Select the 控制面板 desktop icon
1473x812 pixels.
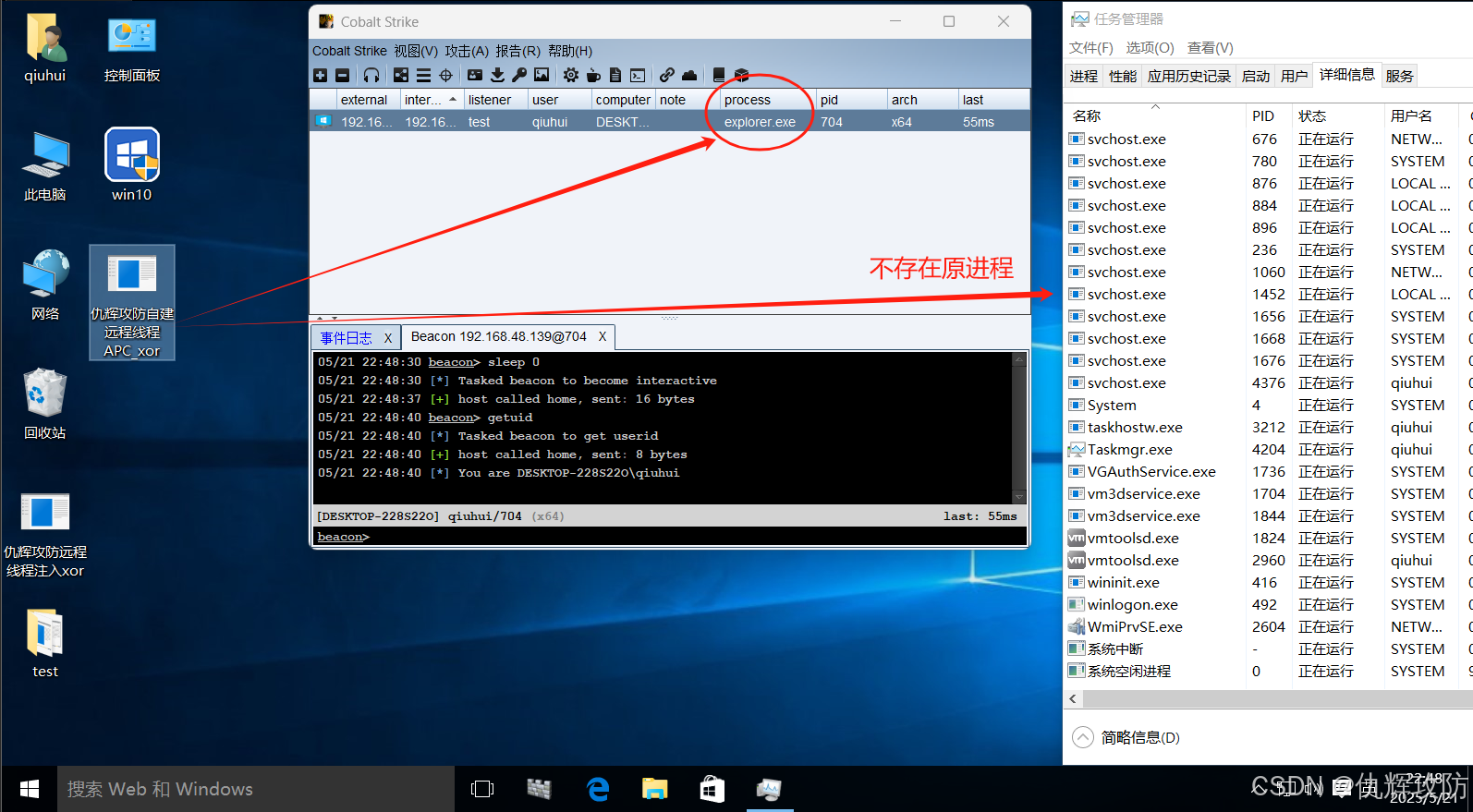pos(132,50)
